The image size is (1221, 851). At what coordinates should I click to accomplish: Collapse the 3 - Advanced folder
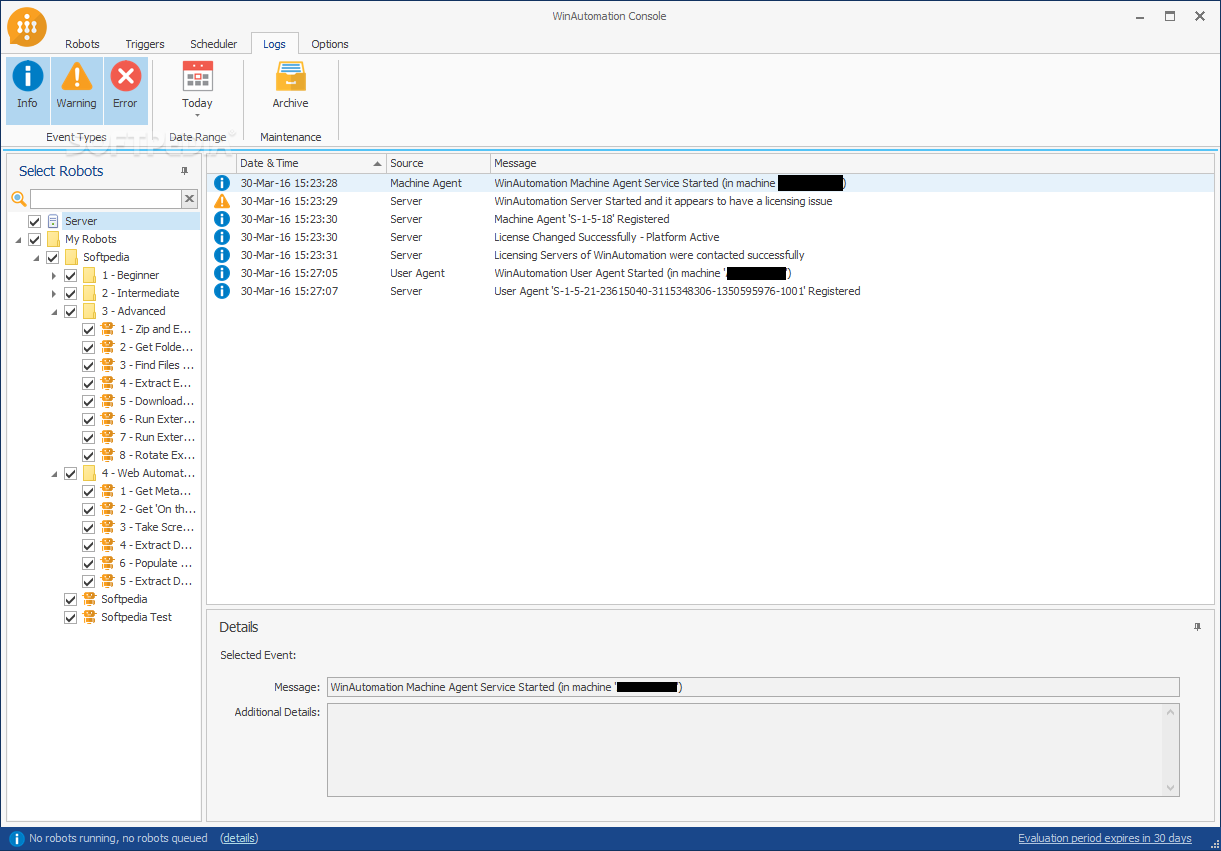pos(54,312)
